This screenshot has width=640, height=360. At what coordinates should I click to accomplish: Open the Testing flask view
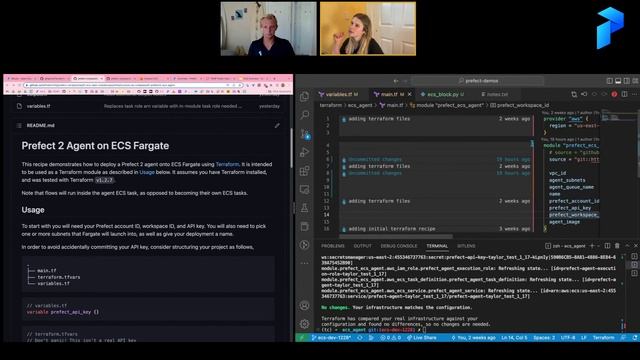pyautogui.click(x=304, y=208)
